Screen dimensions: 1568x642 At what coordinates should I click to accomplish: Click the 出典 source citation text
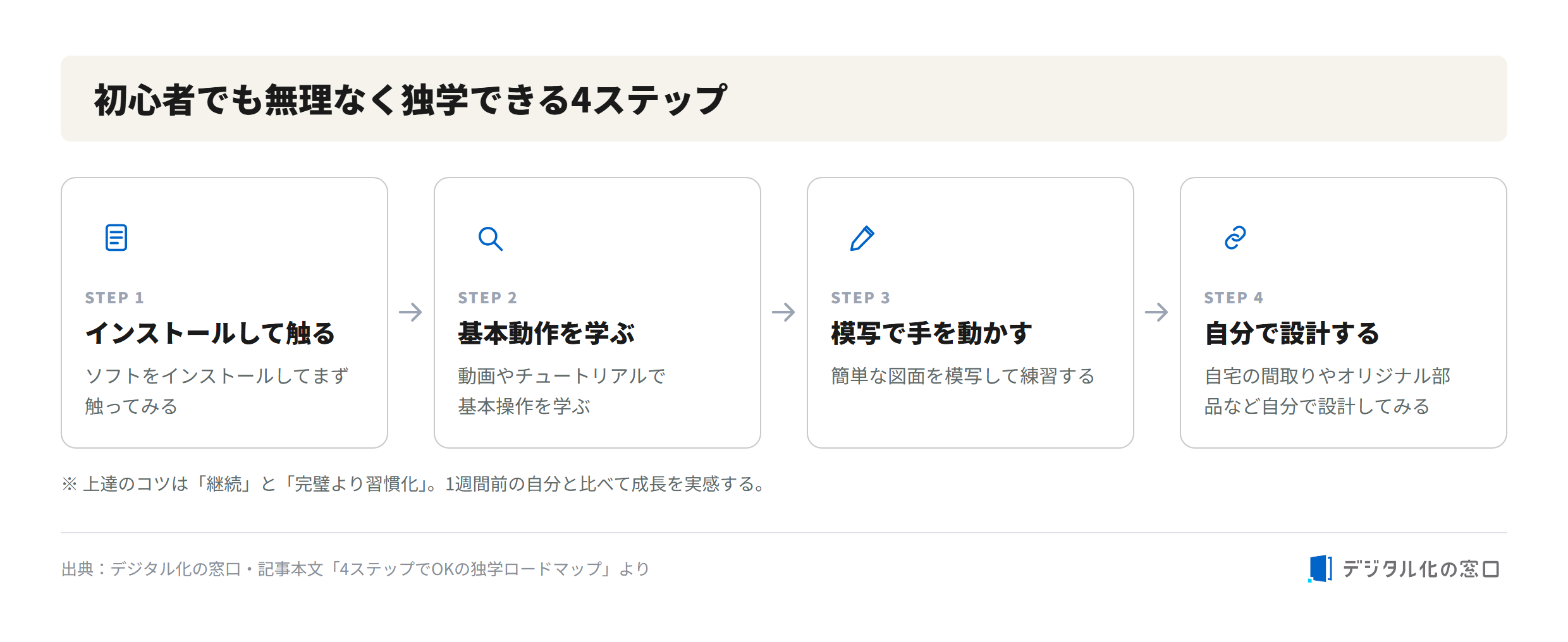coord(355,569)
